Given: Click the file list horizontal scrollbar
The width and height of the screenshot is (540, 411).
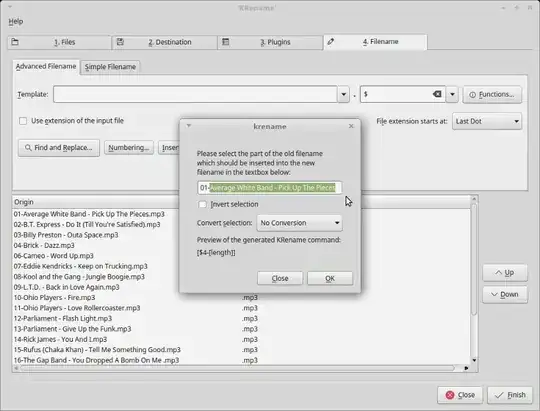Looking at the screenshot, I should pyautogui.click(x=238, y=368).
